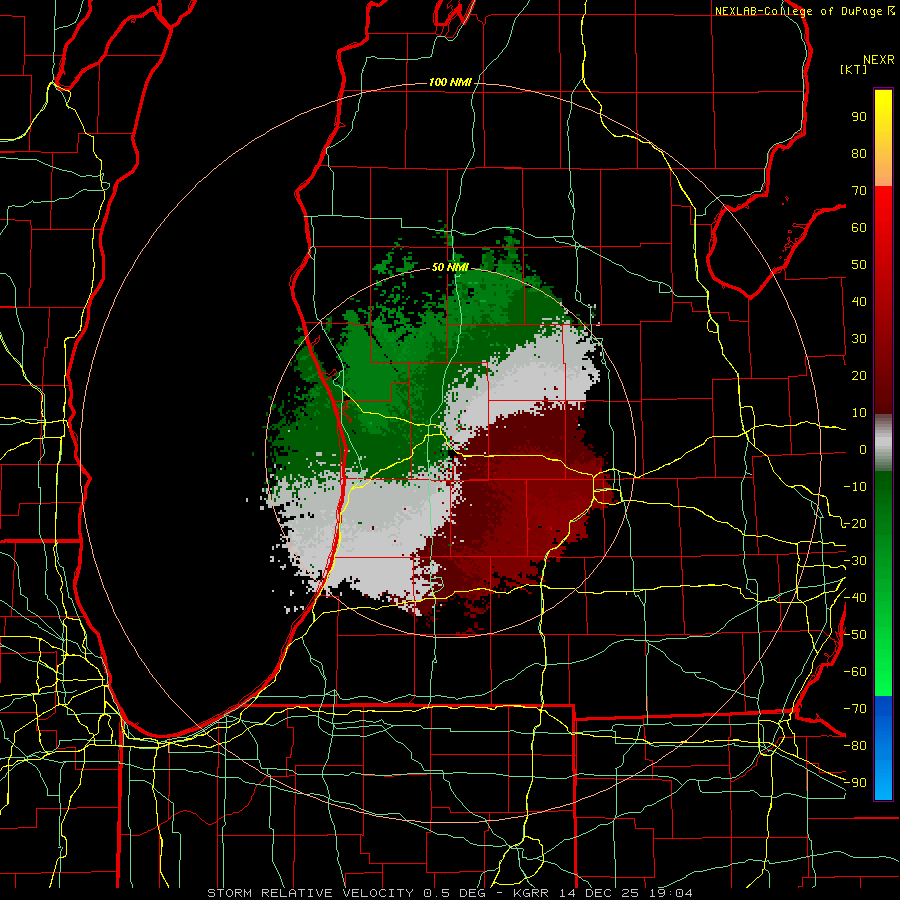Image resolution: width=900 pixels, height=900 pixels.
Task: Click the 100 NMI range ring label
Action: [450, 82]
